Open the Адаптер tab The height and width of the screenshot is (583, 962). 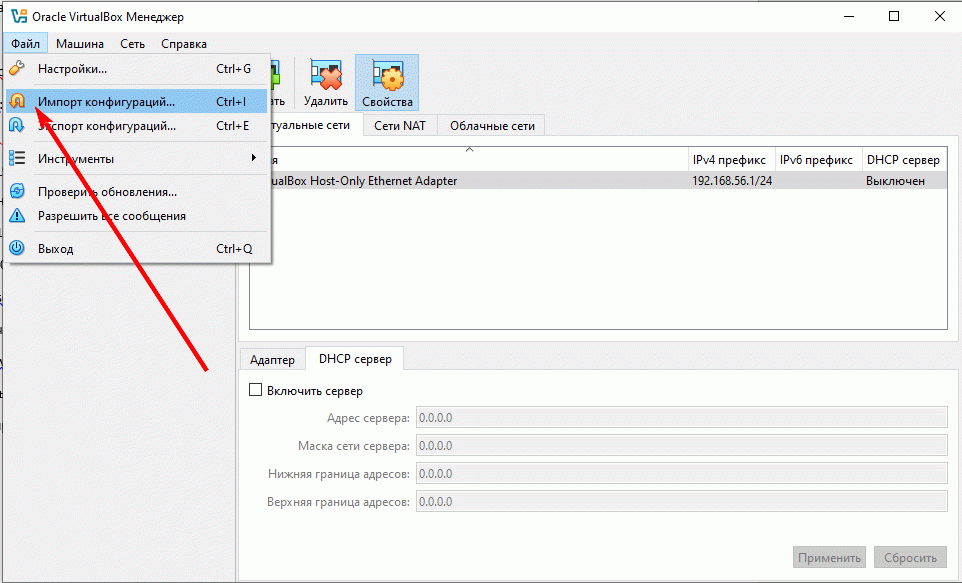(x=271, y=358)
